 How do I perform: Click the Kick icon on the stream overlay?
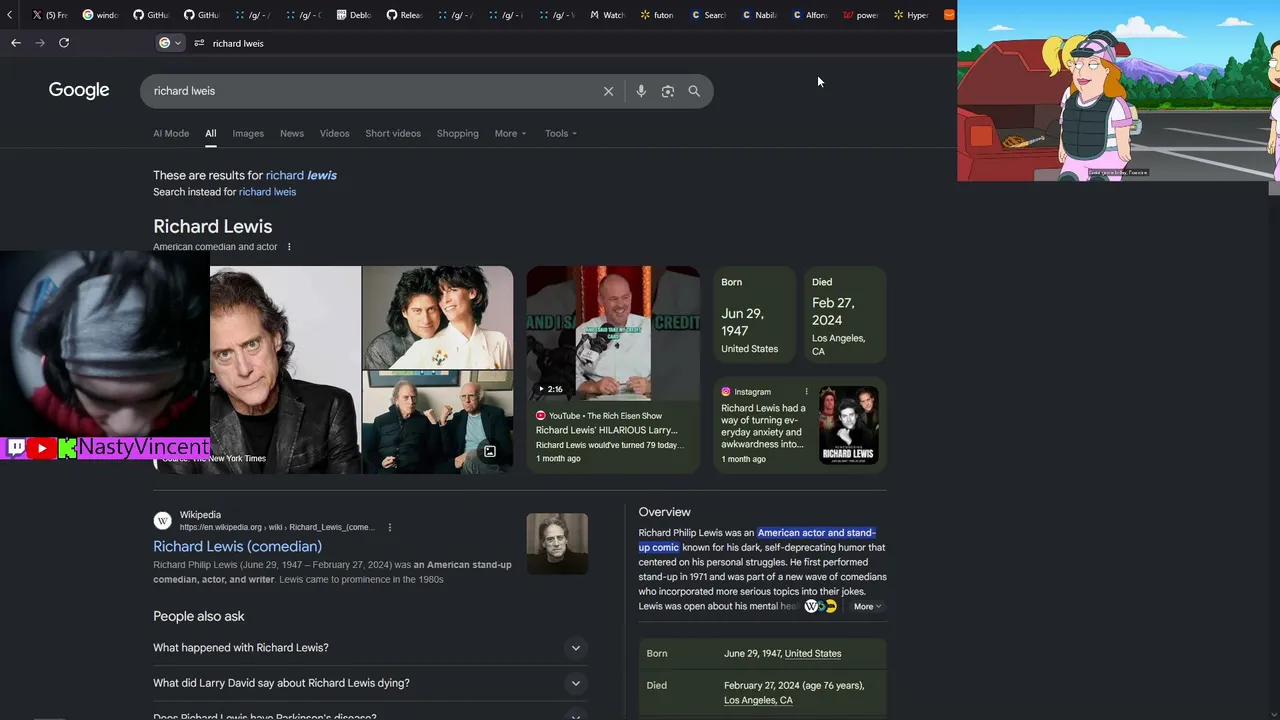coord(67,448)
